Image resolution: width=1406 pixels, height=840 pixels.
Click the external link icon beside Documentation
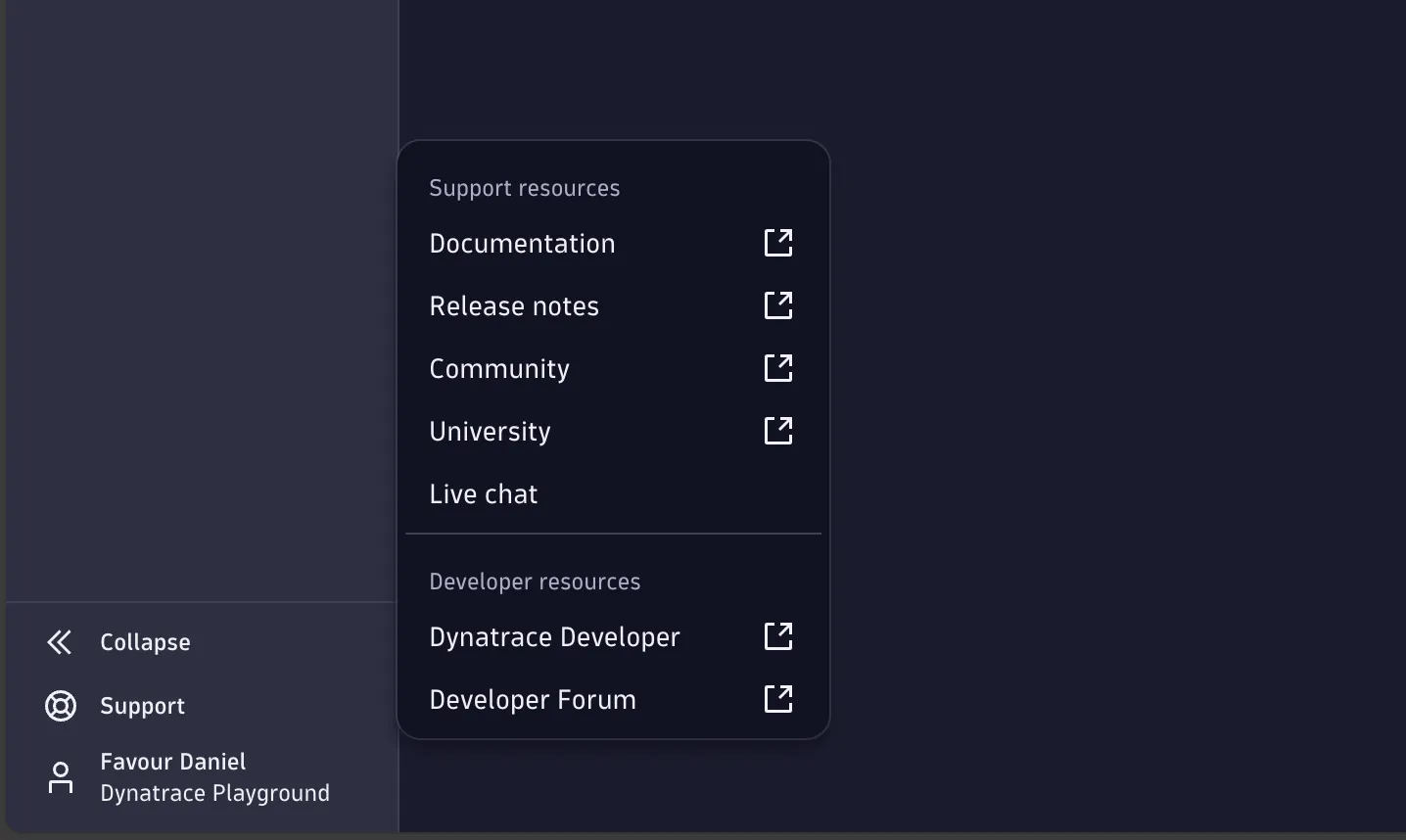[778, 243]
